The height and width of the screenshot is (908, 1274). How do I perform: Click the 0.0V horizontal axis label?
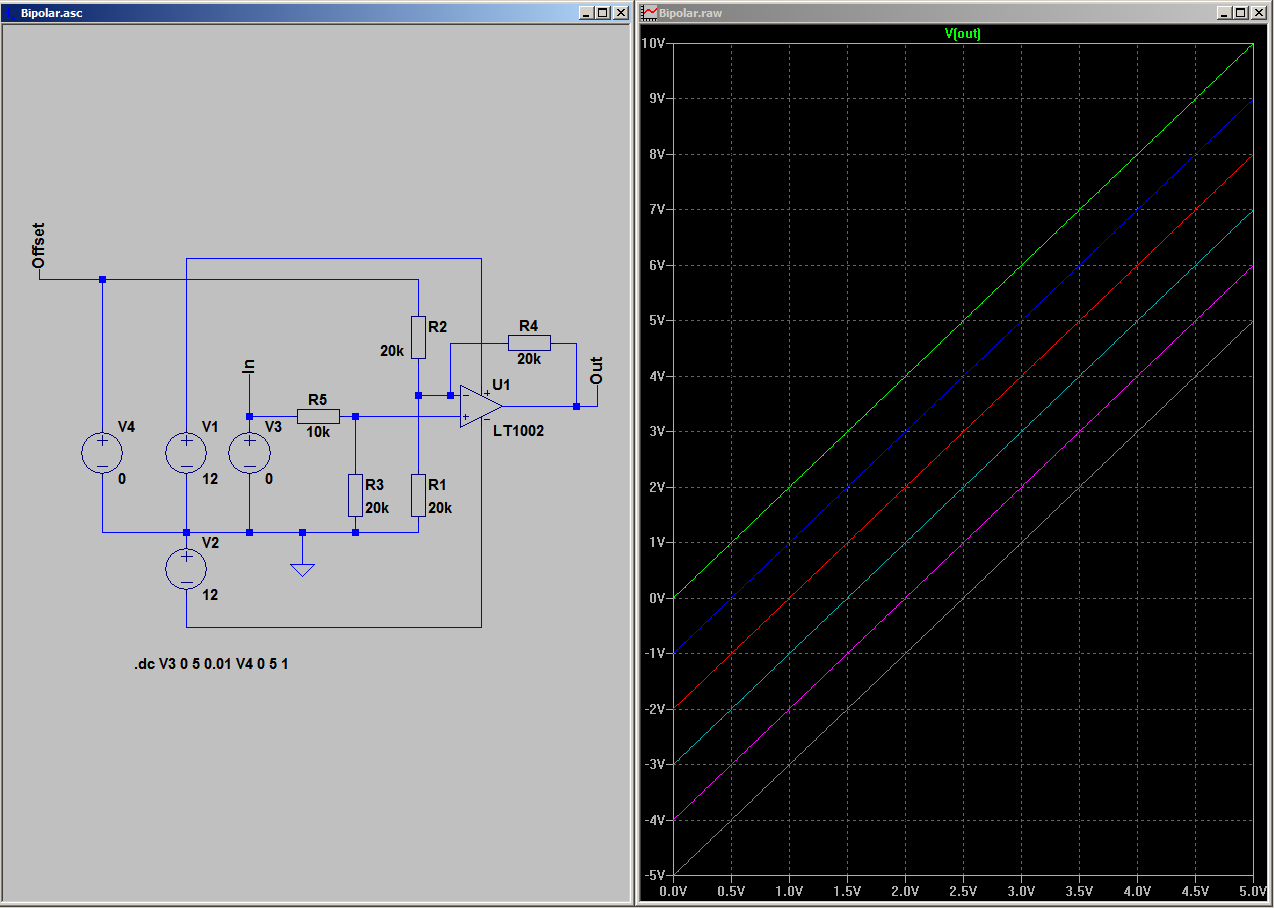pos(673,890)
